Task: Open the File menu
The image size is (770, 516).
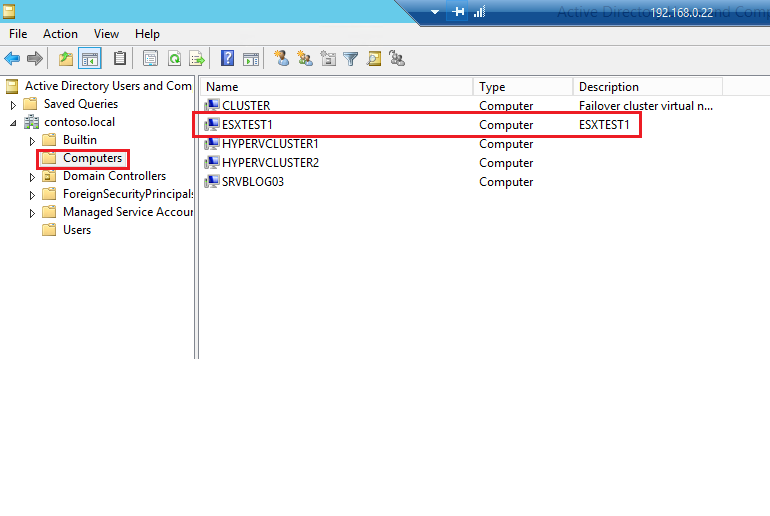Action: (x=18, y=34)
